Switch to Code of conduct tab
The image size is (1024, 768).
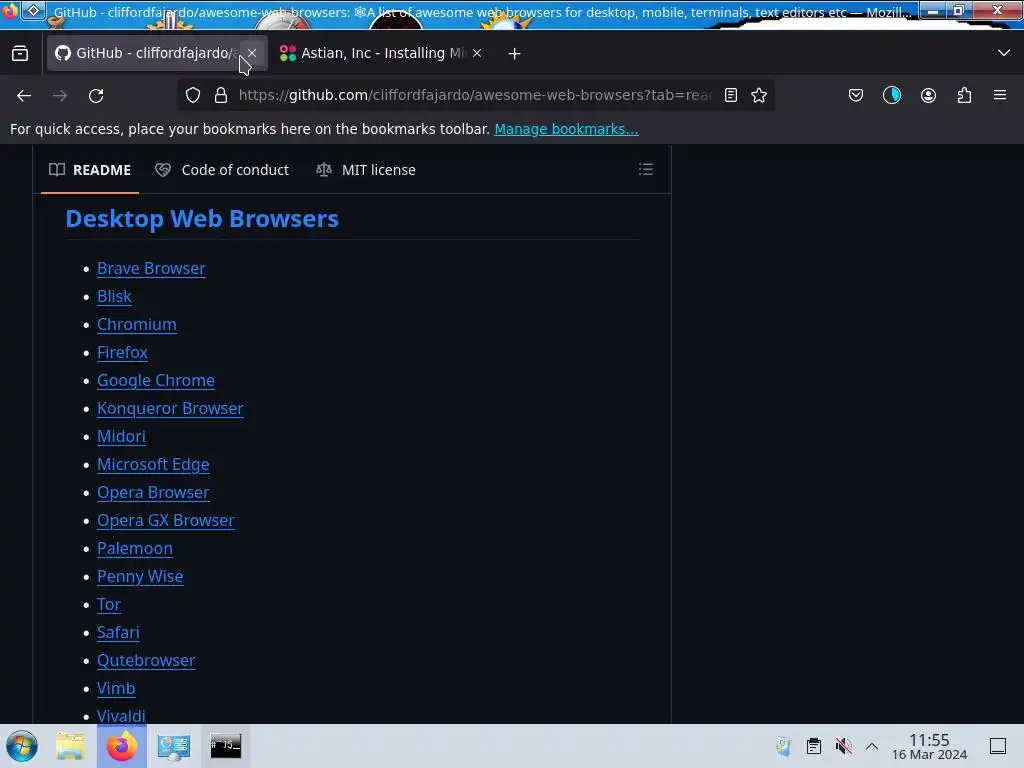point(222,170)
